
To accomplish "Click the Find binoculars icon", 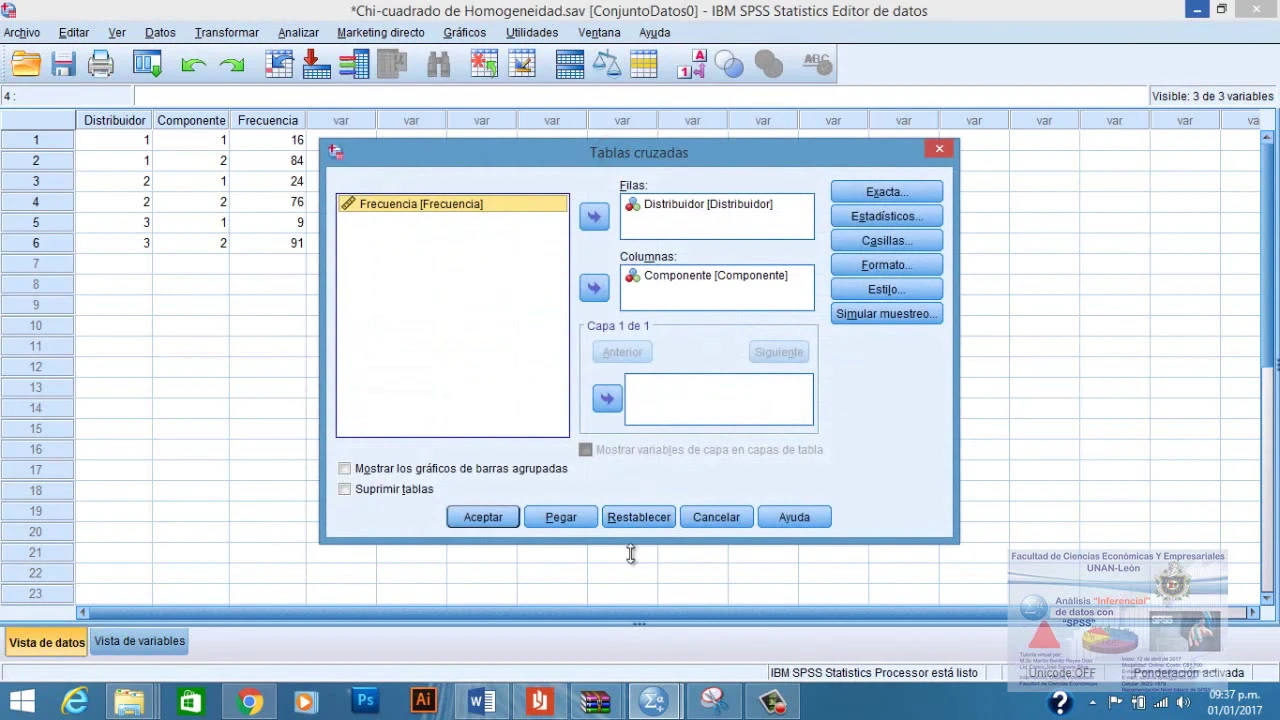I will click(x=438, y=65).
